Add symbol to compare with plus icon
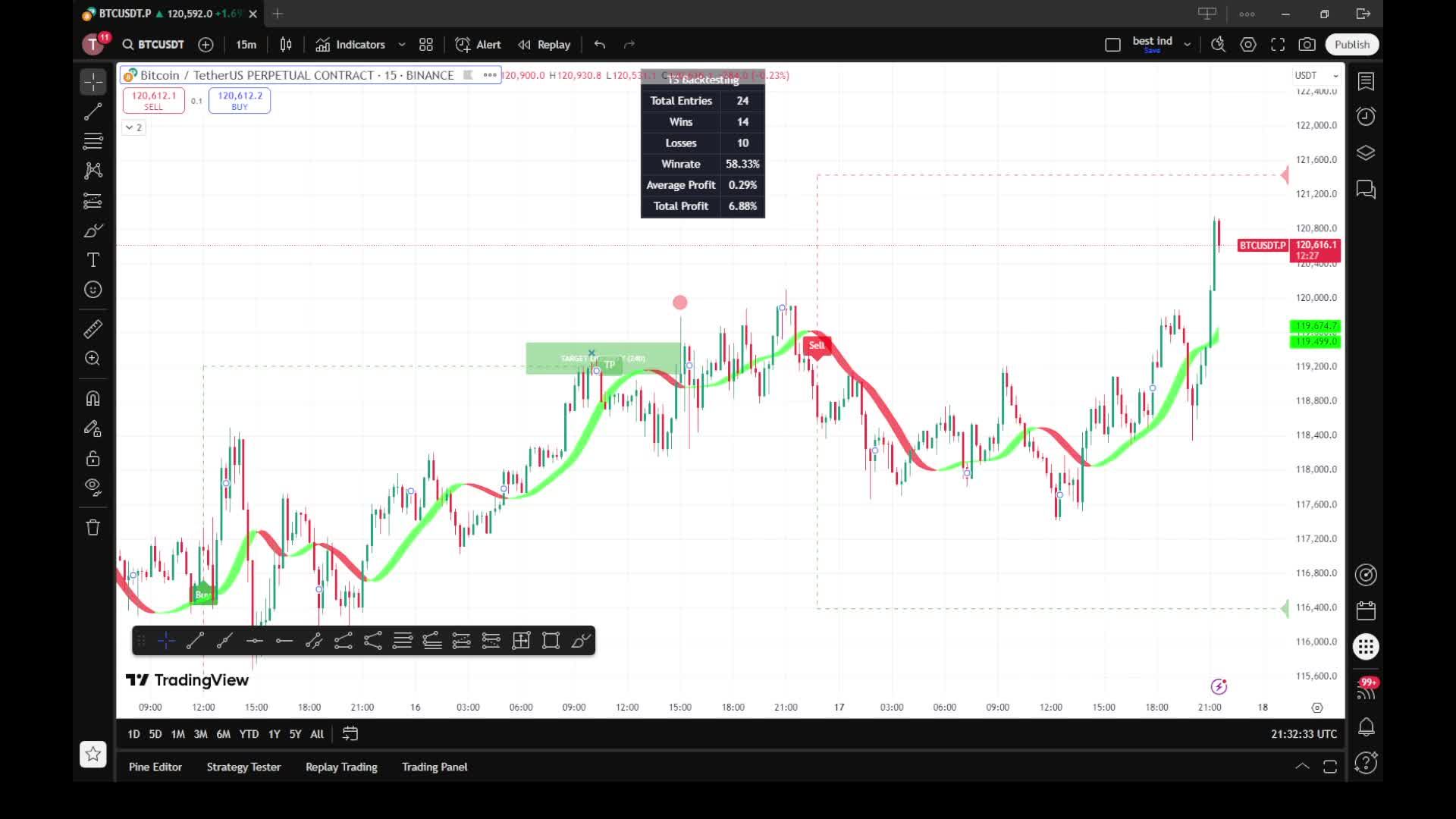This screenshot has width=1456, height=819. (x=206, y=45)
